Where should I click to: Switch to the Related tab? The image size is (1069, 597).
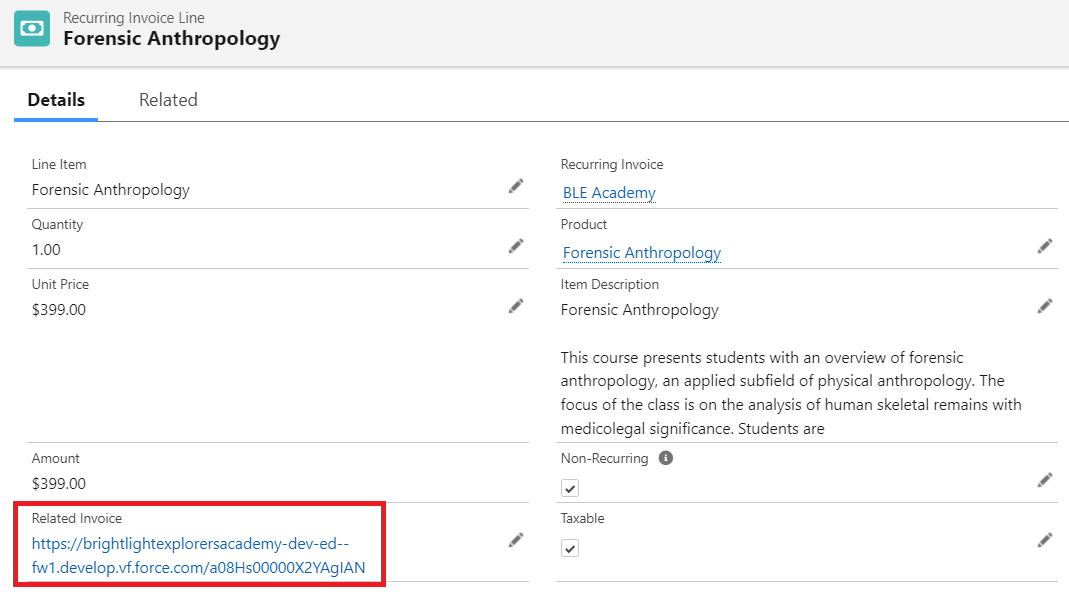click(168, 100)
